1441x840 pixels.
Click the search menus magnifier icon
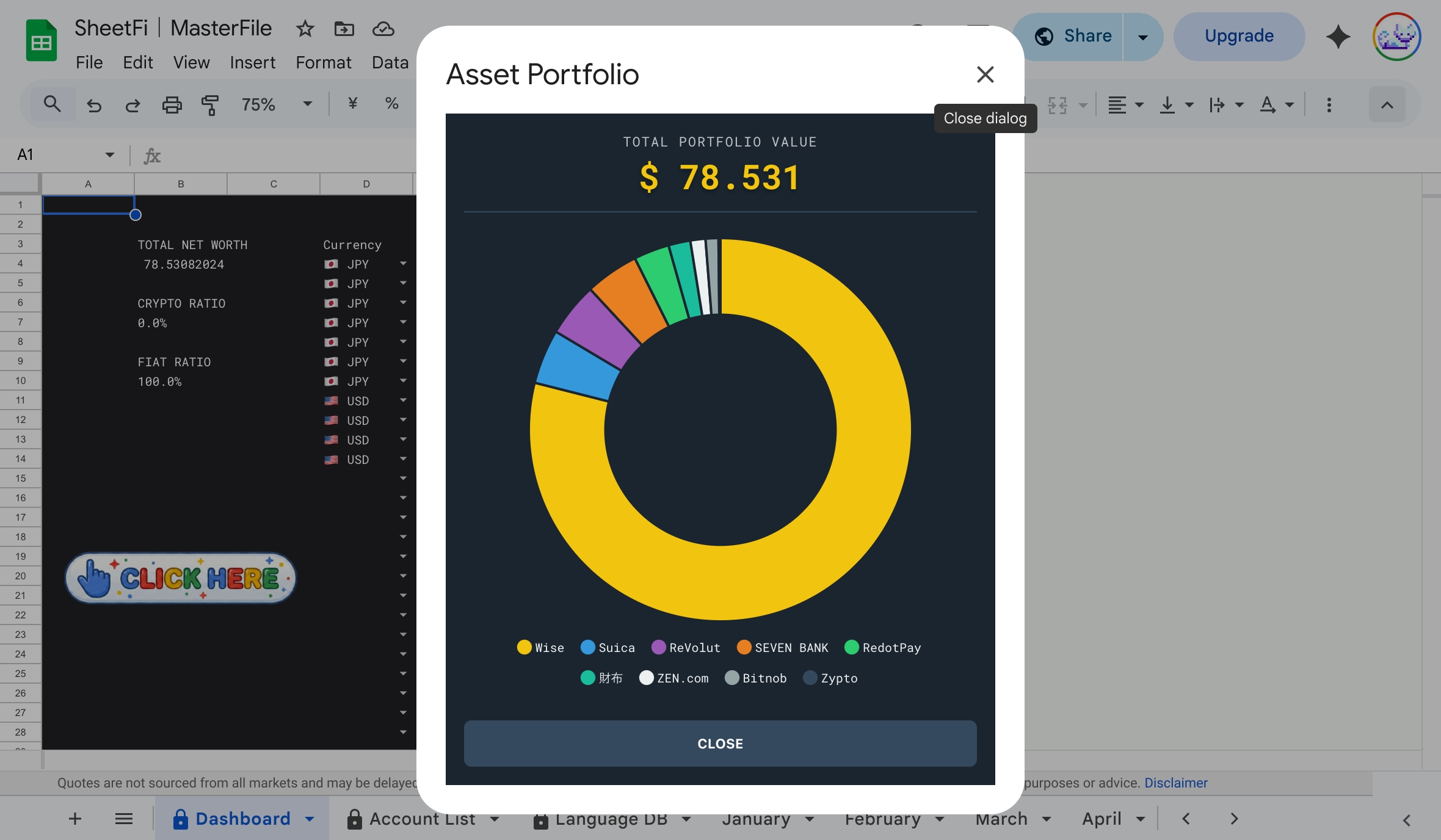click(x=53, y=104)
